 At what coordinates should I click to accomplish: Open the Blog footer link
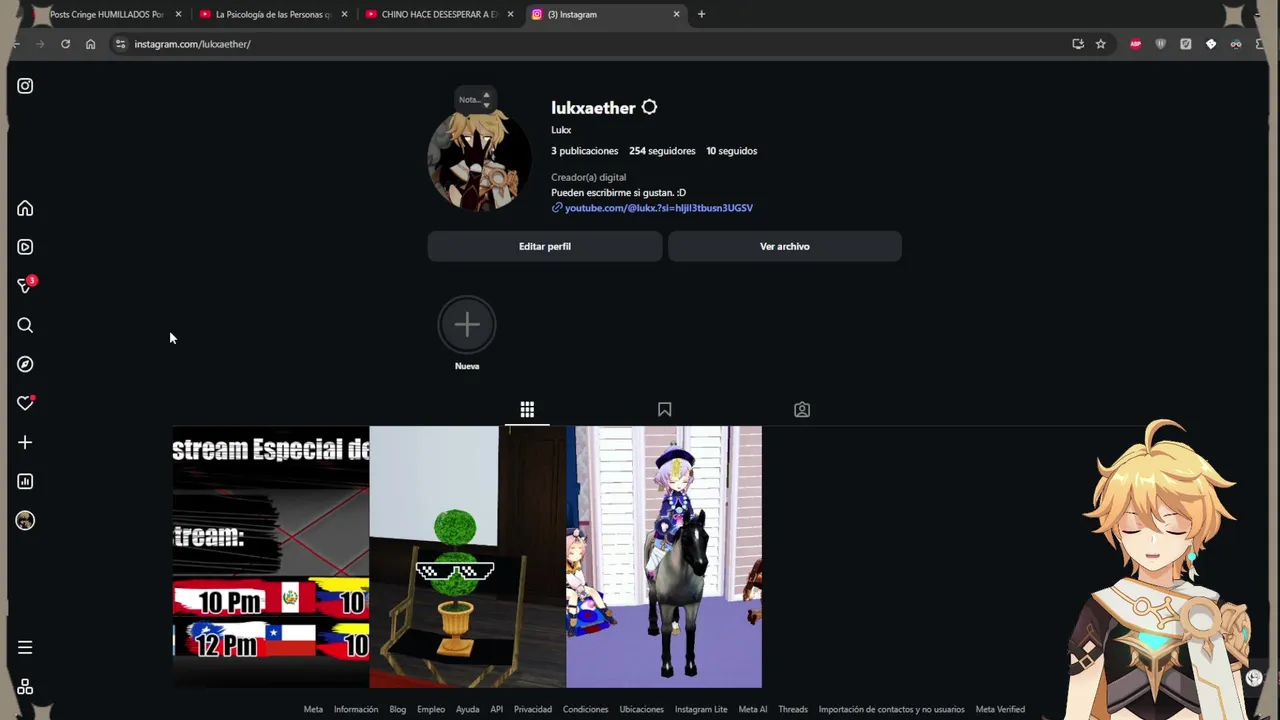(x=398, y=709)
